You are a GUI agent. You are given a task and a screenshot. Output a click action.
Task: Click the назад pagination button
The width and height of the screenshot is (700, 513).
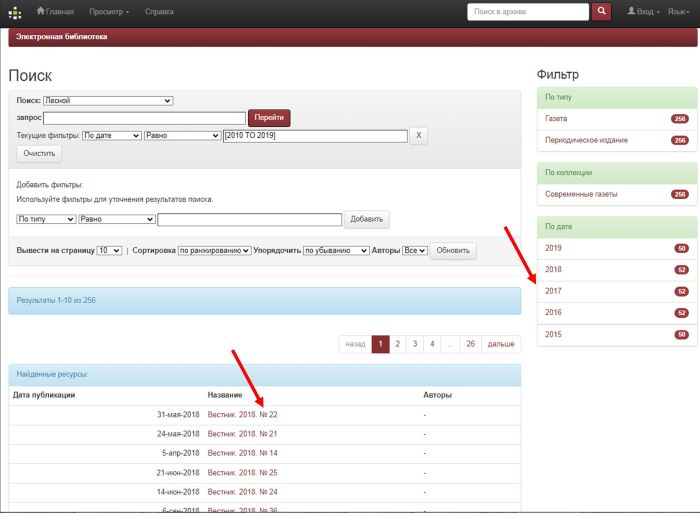pyautogui.click(x=355, y=344)
